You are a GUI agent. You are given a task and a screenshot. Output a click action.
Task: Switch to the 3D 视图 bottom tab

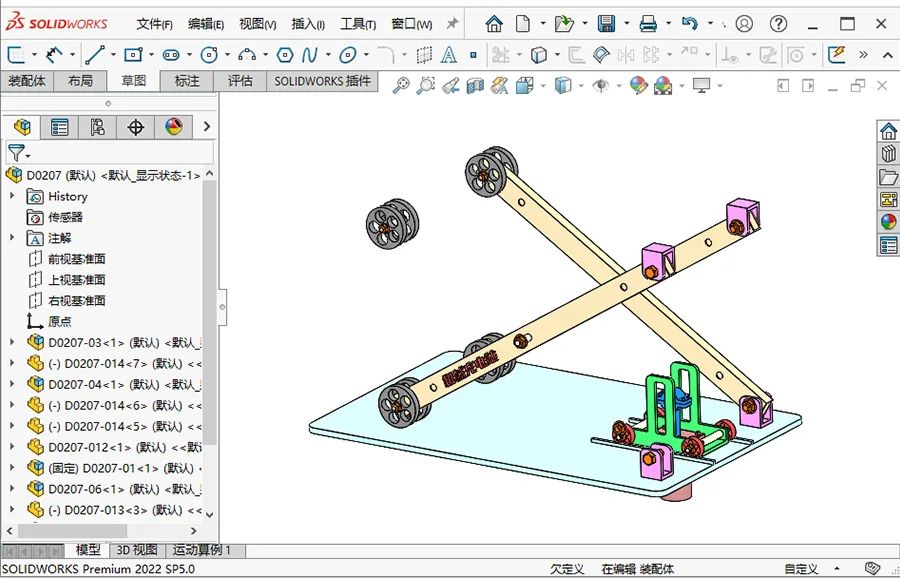[x=137, y=550]
